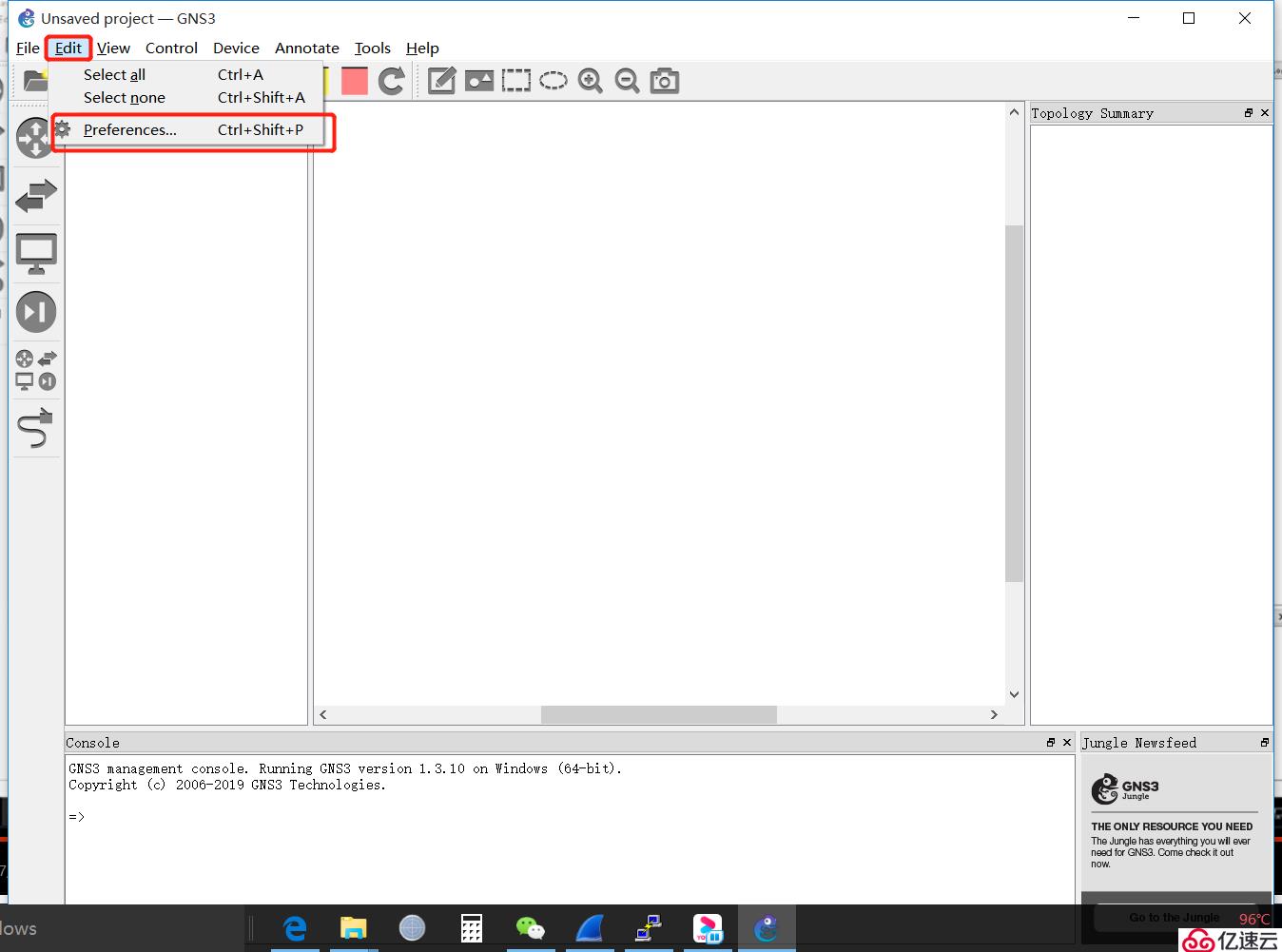Click THE ONLY RESOURCE YOU NEED headline
The image size is (1282, 952).
click(x=1172, y=826)
